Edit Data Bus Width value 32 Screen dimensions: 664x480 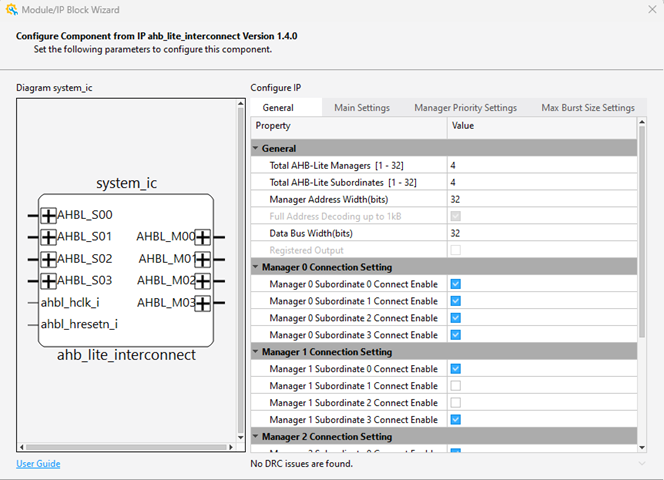pyautogui.click(x=542, y=233)
